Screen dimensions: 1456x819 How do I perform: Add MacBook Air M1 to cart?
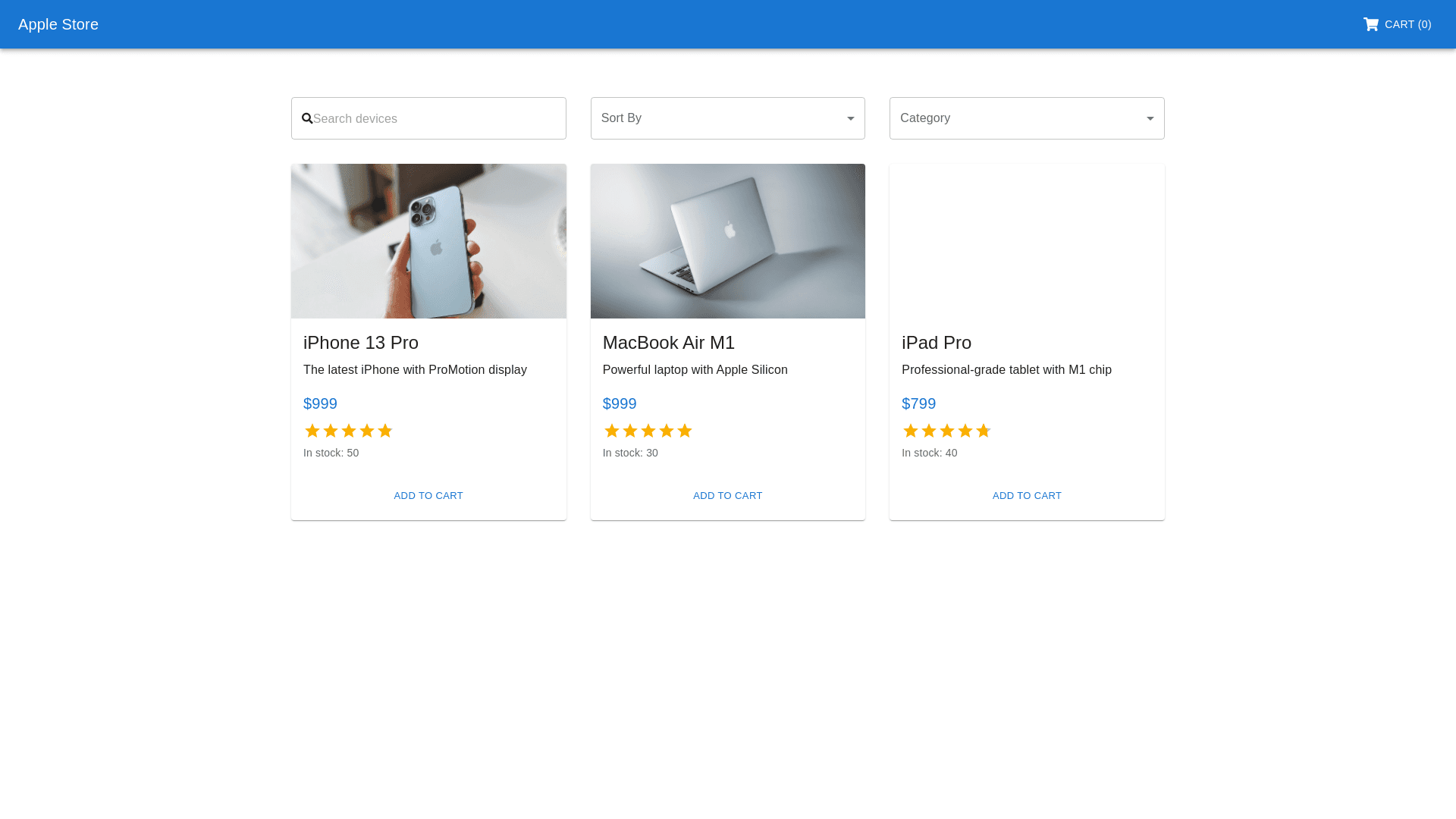(x=727, y=496)
